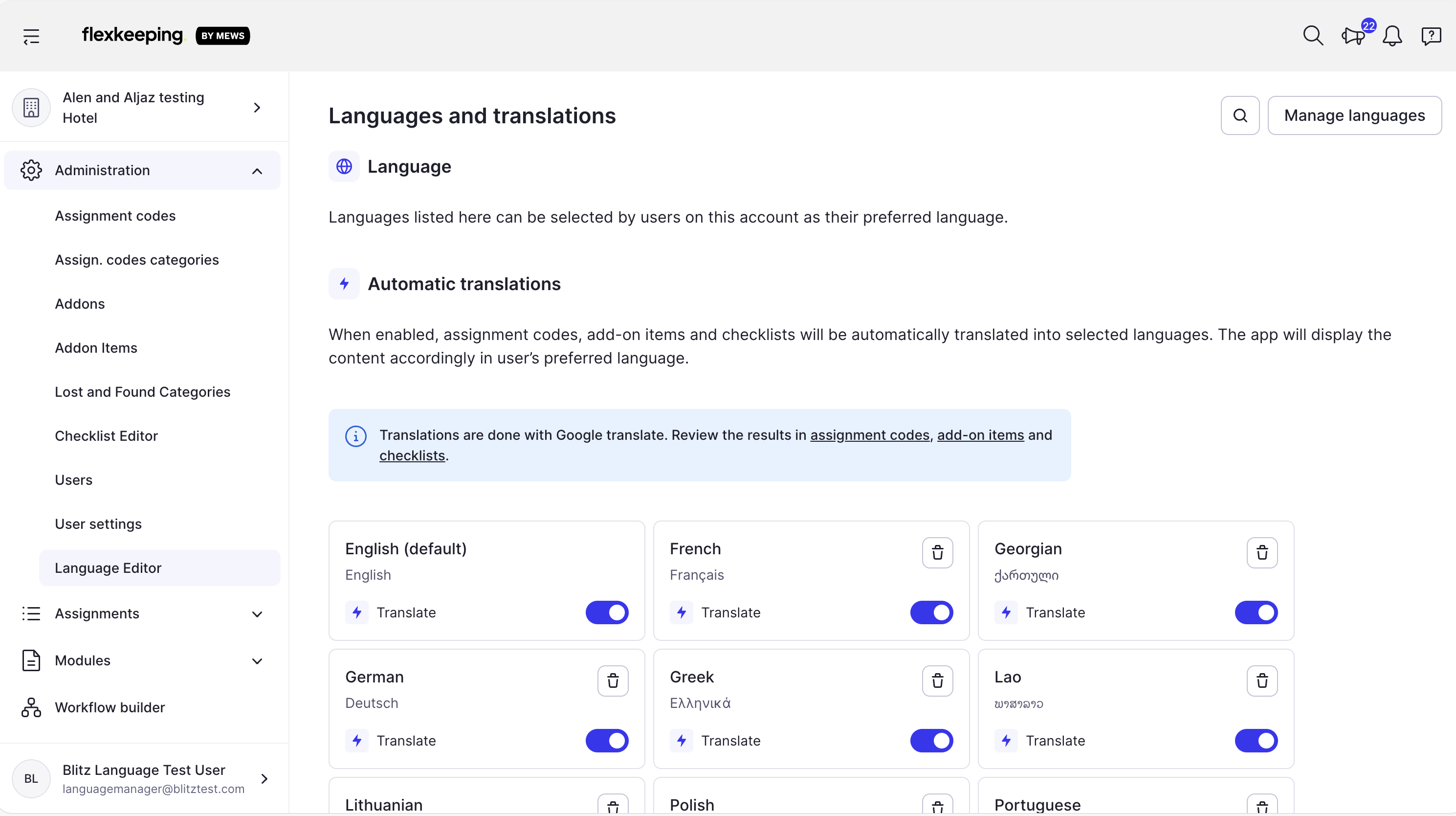Click the Alen and Aljaz testing Hotel name

coord(133,108)
